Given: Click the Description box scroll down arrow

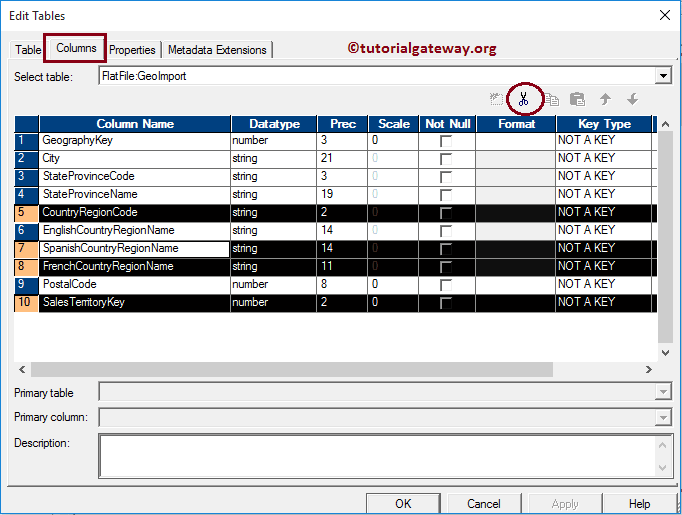Looking at the screenshot, I should pyautogui.click(x=662, y=468).
